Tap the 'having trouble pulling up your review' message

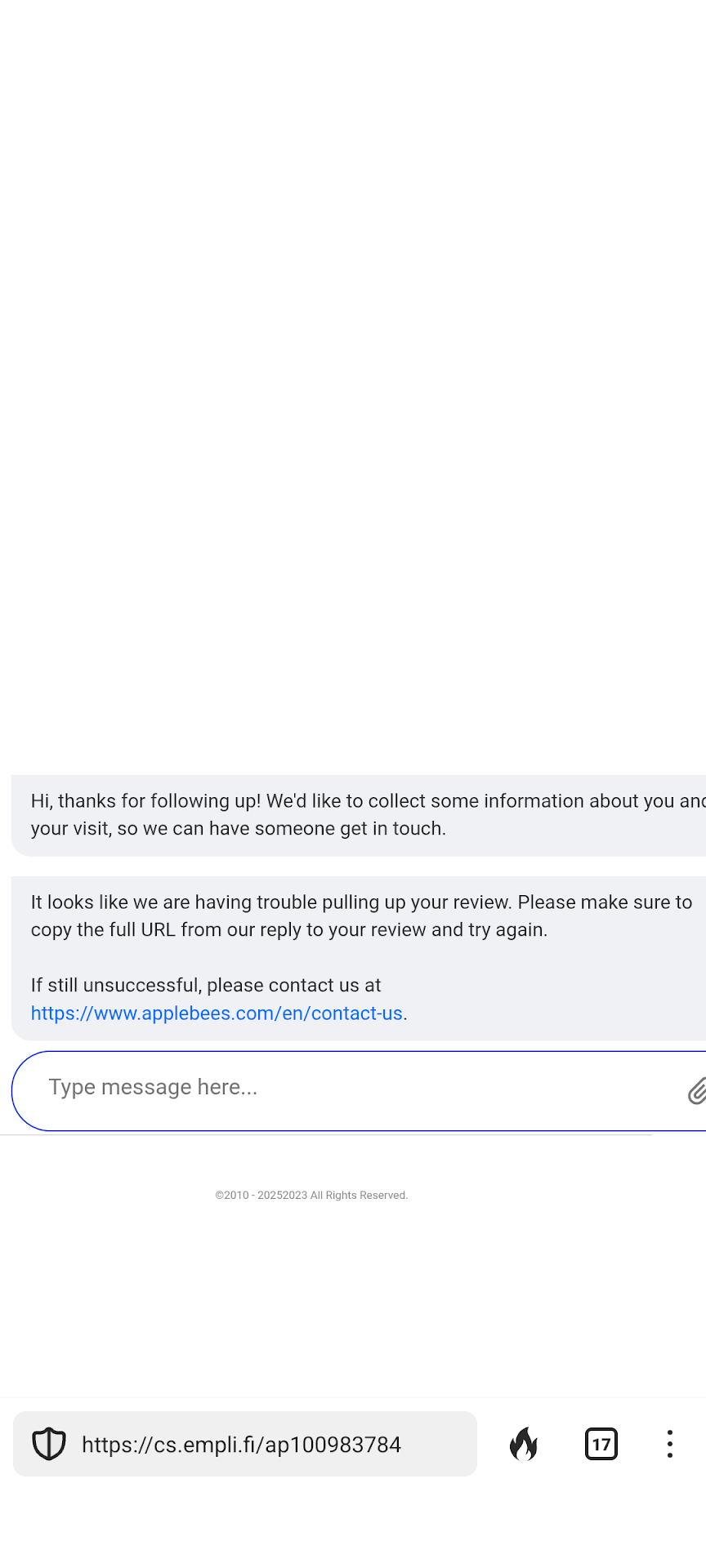361,902
